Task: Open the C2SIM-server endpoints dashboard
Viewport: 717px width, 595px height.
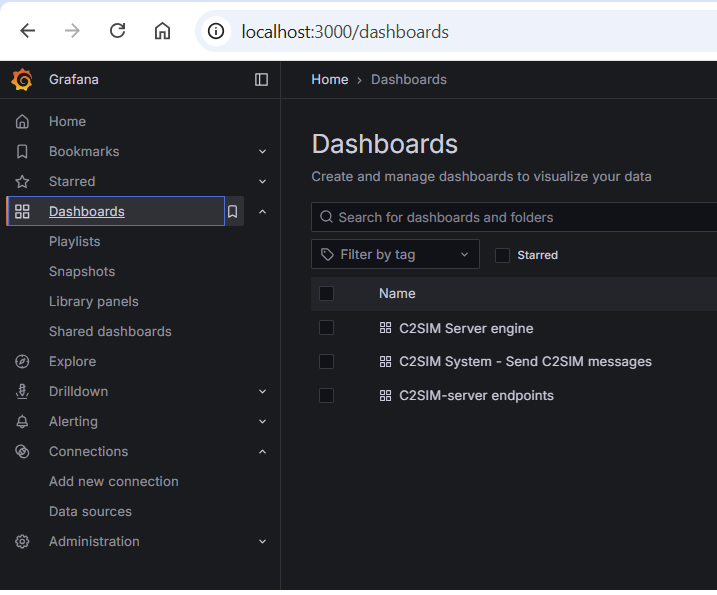Action: point(476,396)
